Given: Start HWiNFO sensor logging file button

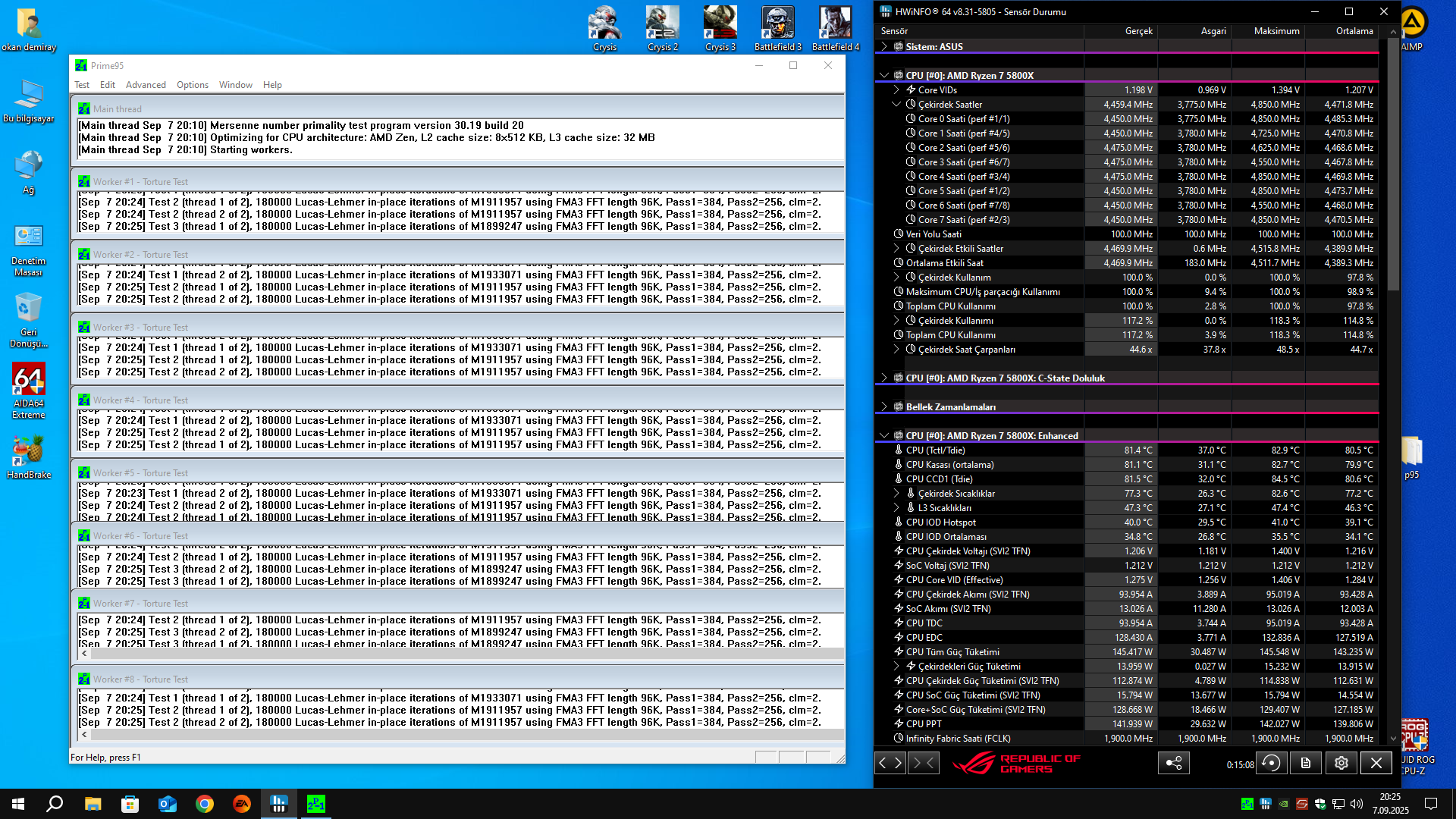Looking at the screenshot, I should pyautogui.click(x=1306, y=763).
